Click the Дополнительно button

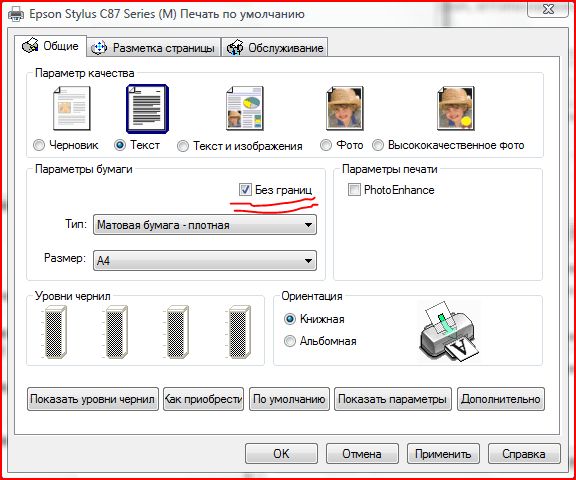501,399
